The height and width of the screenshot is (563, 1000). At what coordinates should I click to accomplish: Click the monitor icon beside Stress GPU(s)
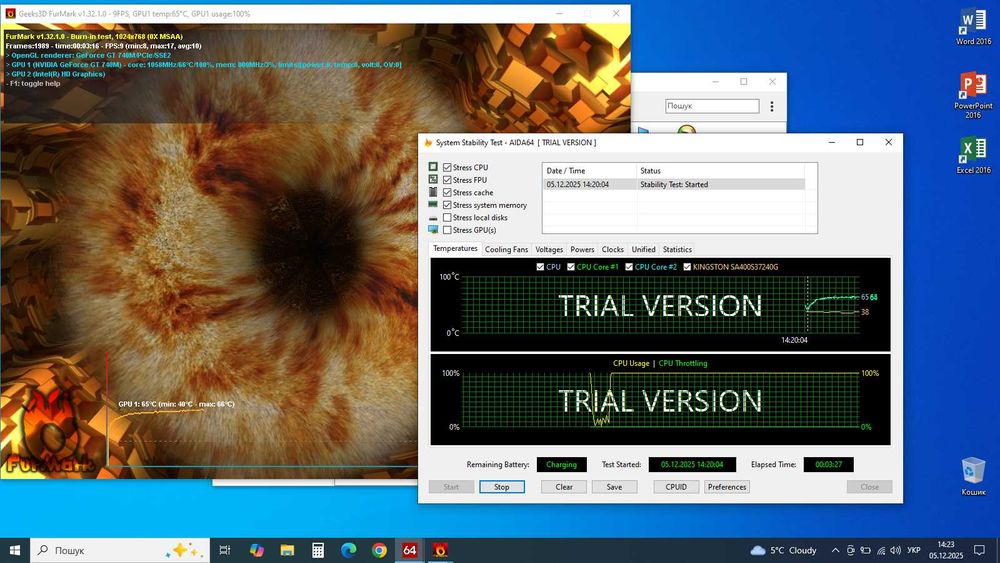433,230
